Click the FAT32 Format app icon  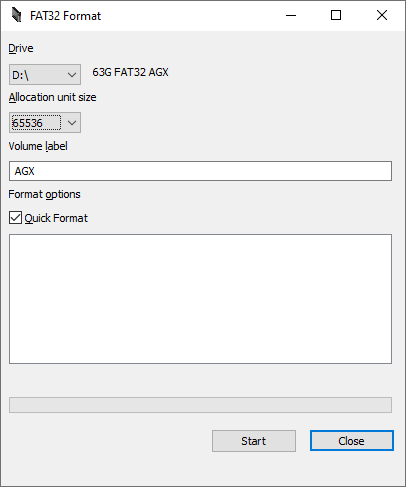pos(16,15)
